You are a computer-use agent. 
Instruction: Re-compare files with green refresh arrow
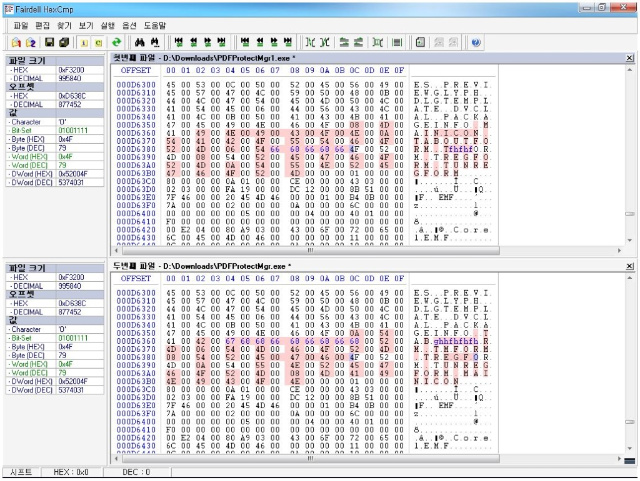pyautogui.click(x=117, y=42)
